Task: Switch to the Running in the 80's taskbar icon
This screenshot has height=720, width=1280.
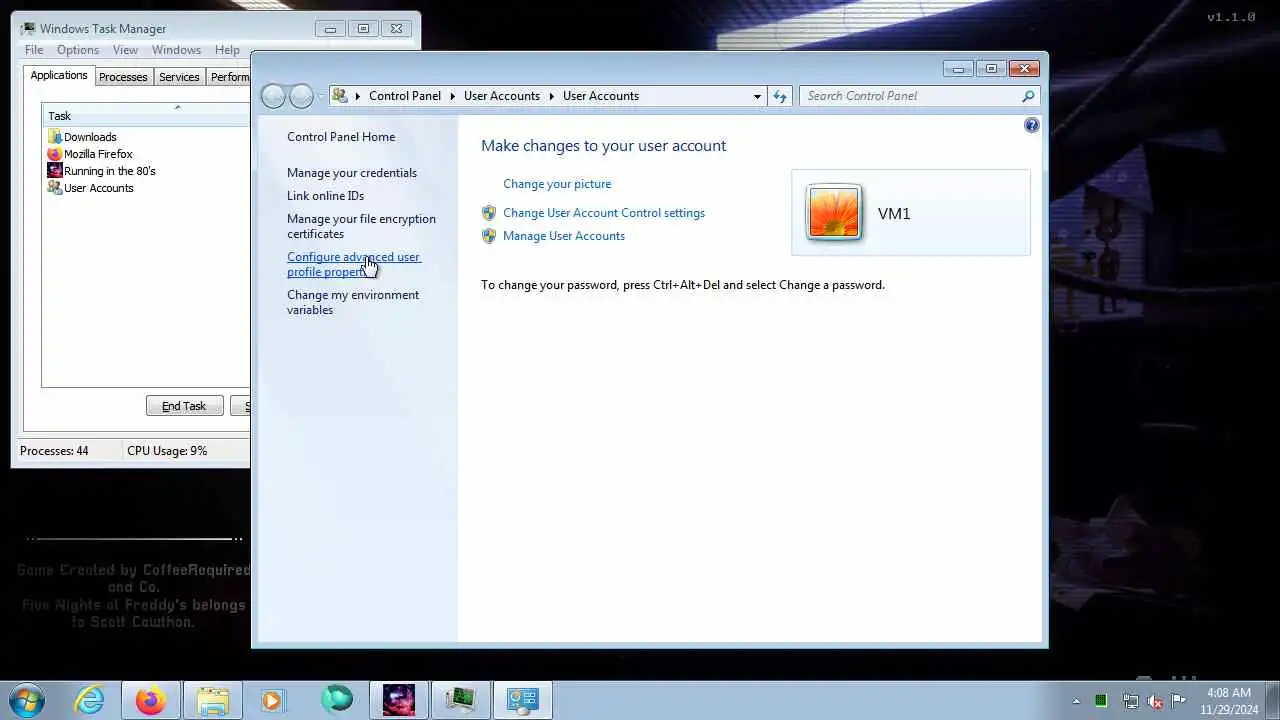Action: click(398, 700)
